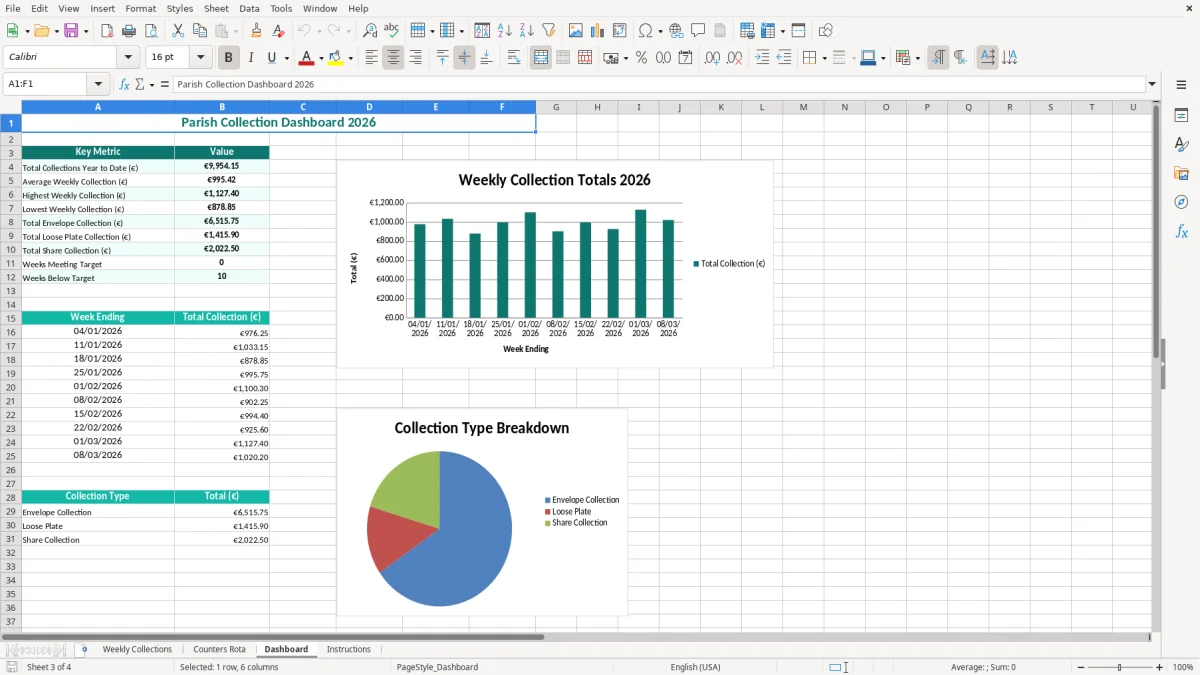Toggle Wrap Text

click(x=514, y=58)
